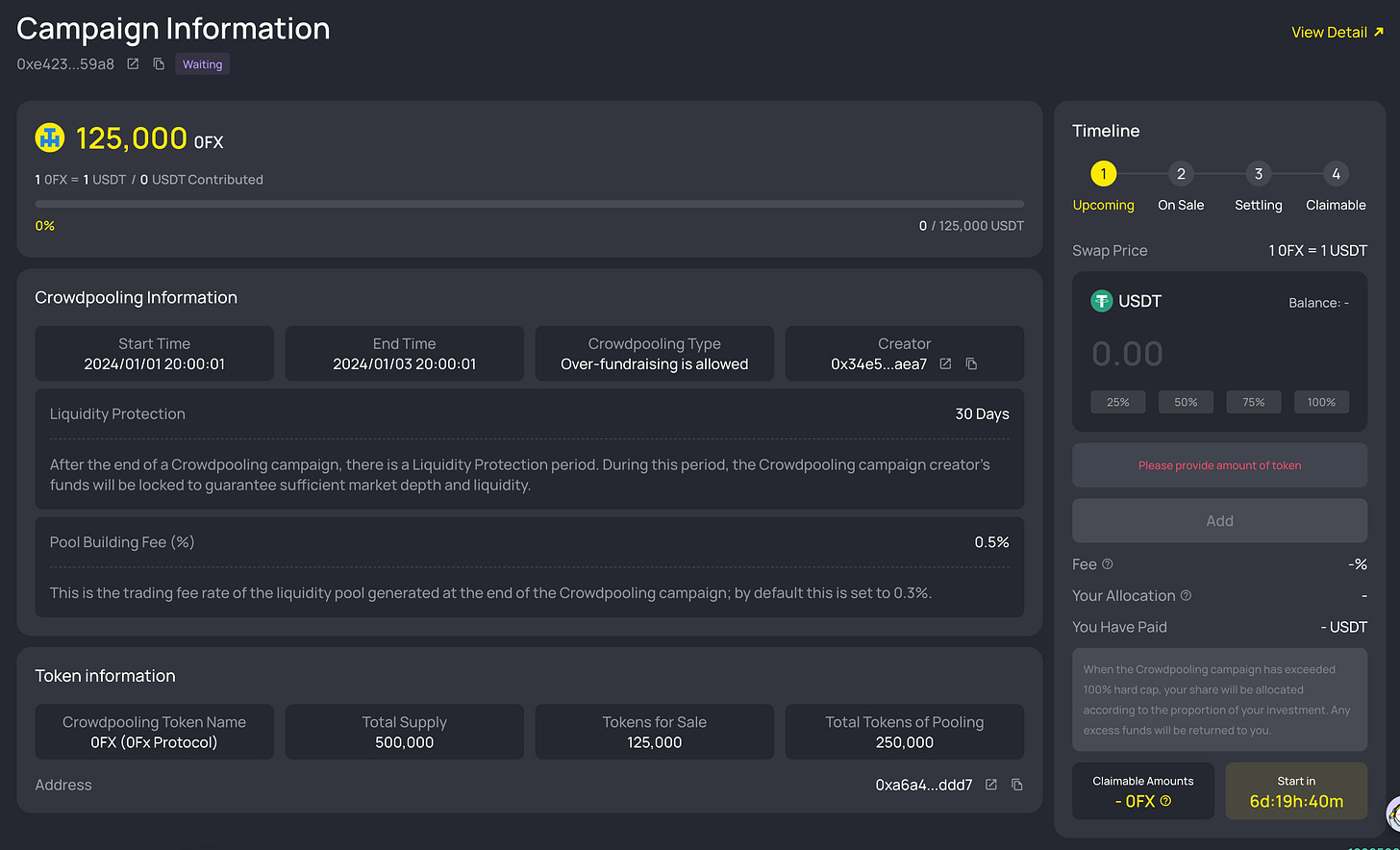1400x850 pixels.
Task: Copy creator address 0x34e5...aea7
Action: point(971,363)
